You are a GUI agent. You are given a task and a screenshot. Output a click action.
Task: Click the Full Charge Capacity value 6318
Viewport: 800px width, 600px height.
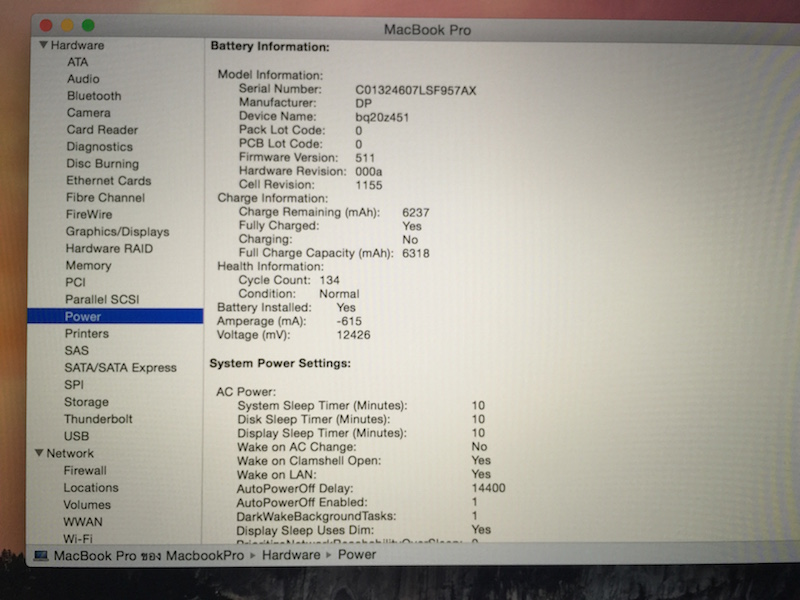point(416,253)
